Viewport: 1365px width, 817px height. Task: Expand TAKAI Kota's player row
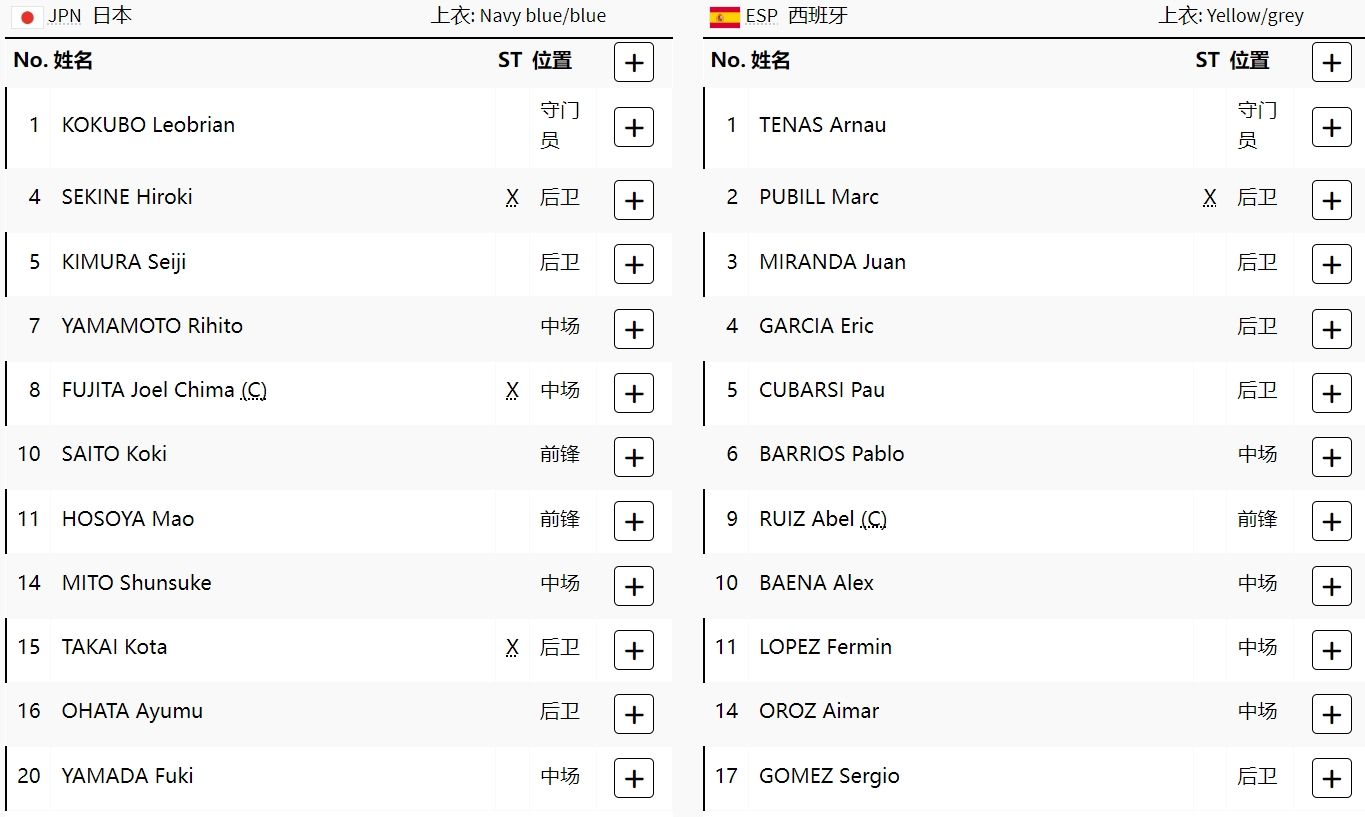633,650
